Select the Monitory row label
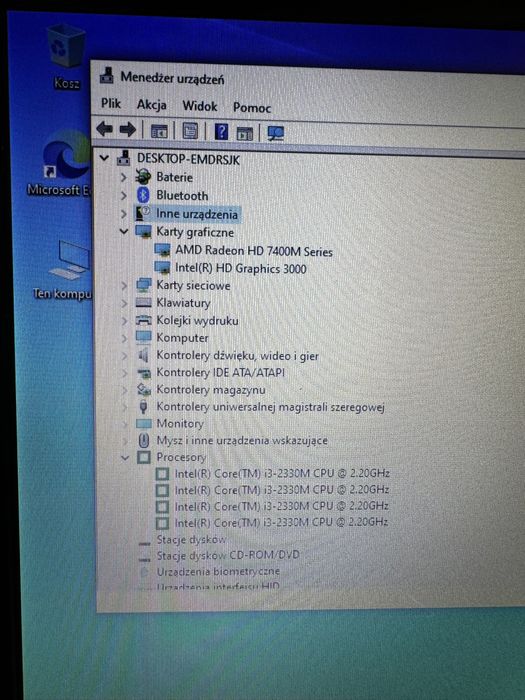Image resolution: width=525 pixels, height=700 pixels. coord(179,424)
